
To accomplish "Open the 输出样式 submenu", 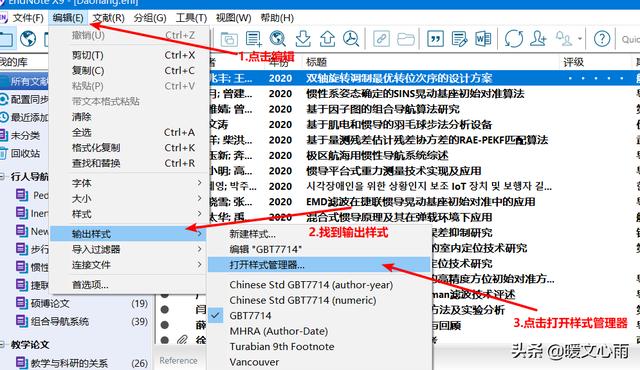I will (x=128, y=234).
